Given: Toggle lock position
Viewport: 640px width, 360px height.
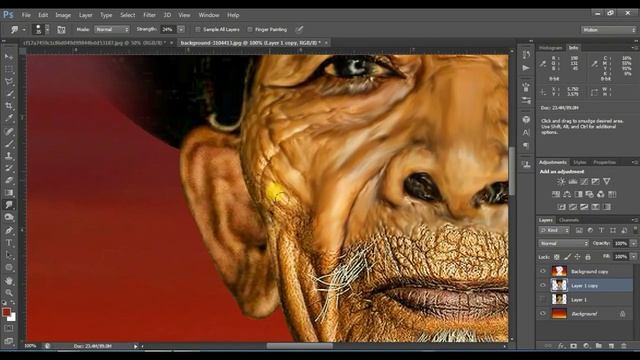Looking at the screenshot, I should tap(578, 257).
